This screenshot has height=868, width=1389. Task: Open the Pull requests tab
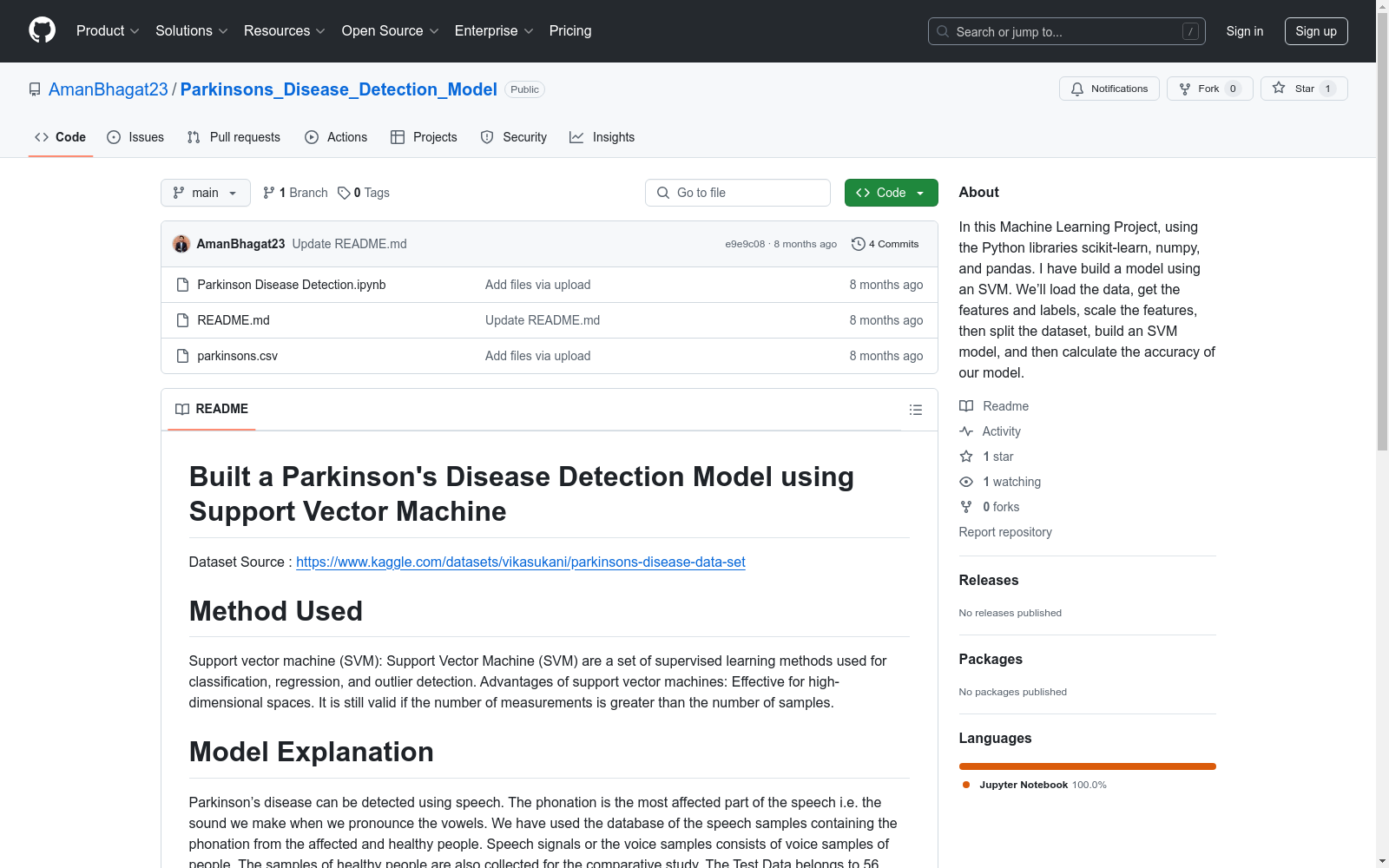click(x=234, y=137)
